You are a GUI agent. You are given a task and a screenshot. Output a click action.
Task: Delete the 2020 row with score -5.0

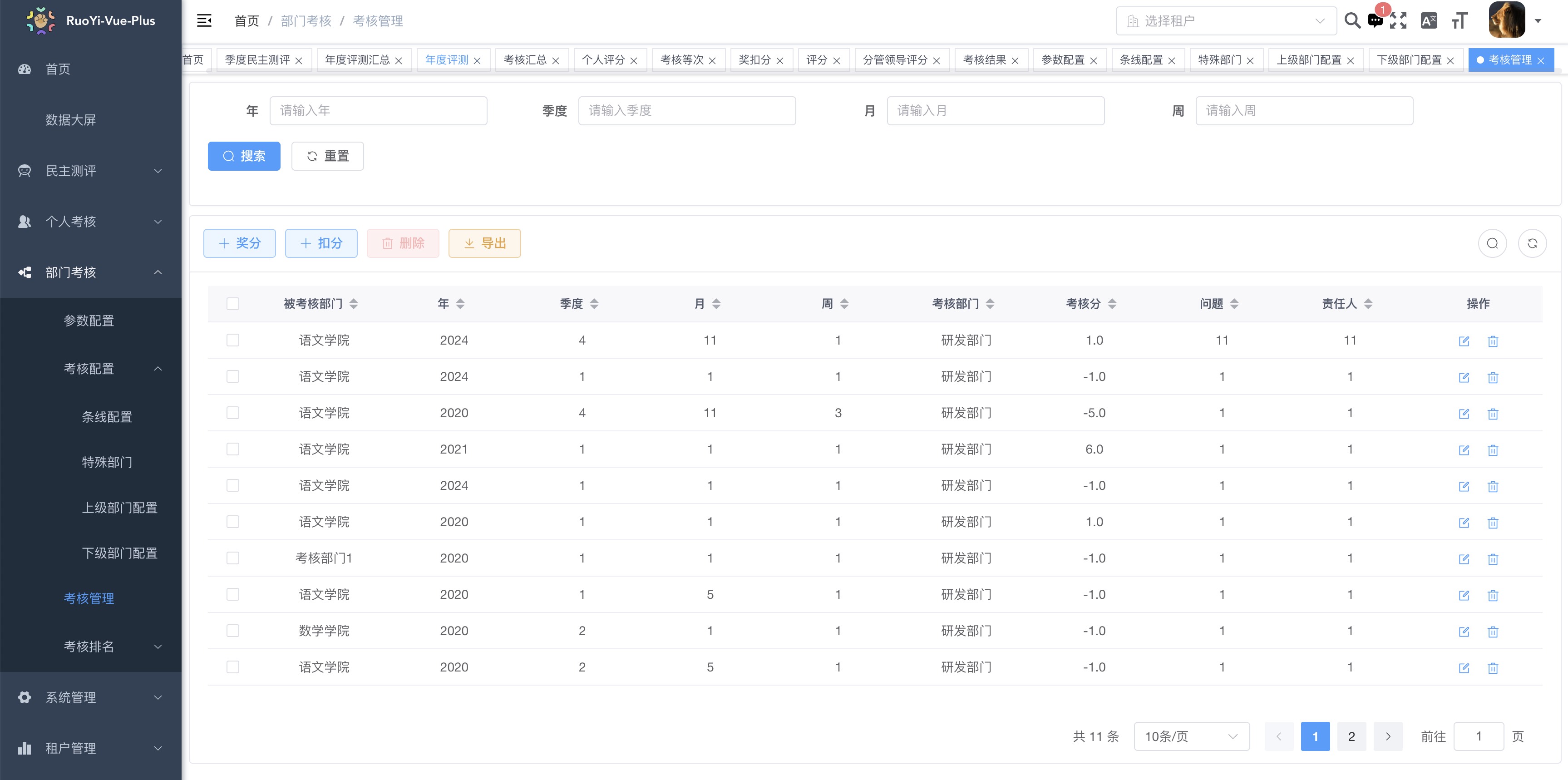1493,414
